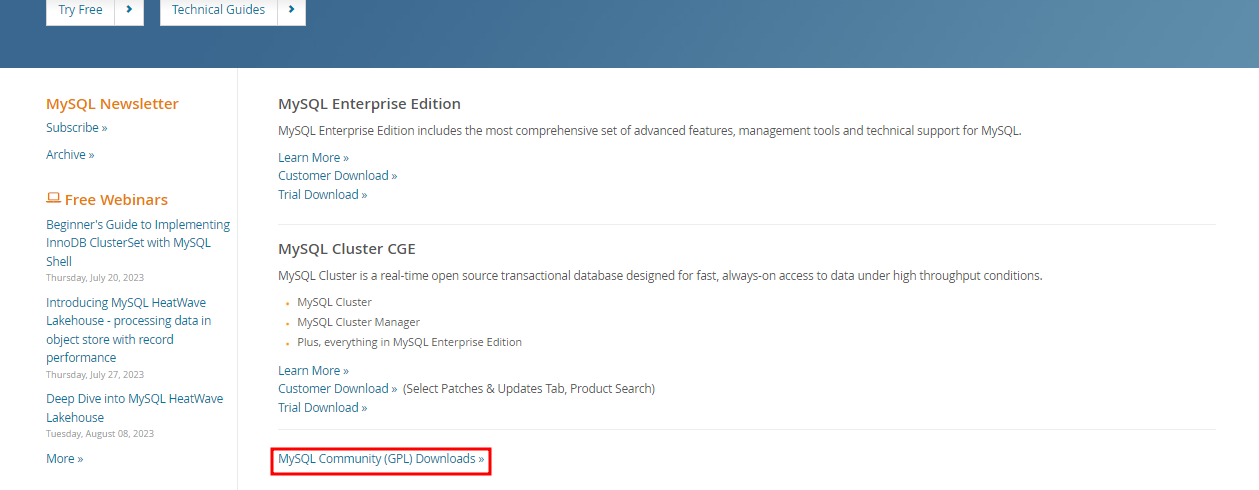The width and height of the screenshot is (1259, 490).
Task: Click the MySQL Newsletter heading
Action: click(112, 104)
